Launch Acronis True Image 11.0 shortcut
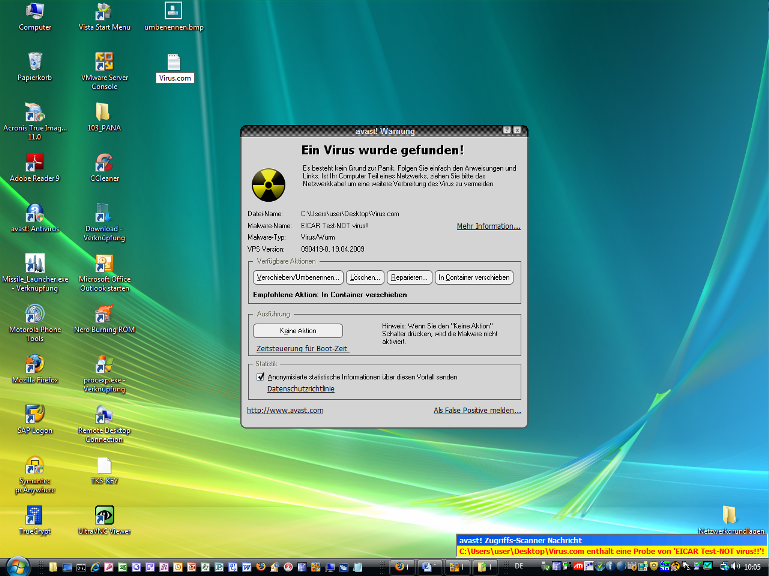This screenshot has width=769, height=576. tap(35, 121)
